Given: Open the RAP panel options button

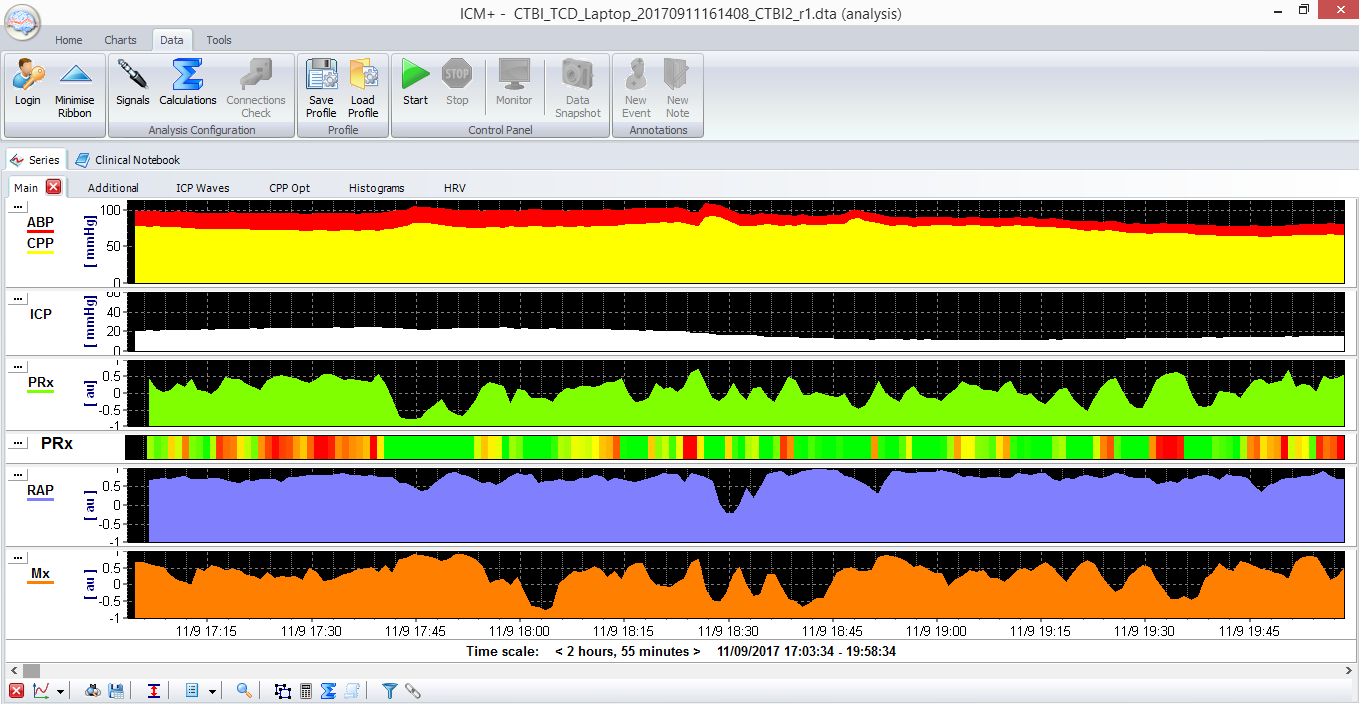Looking at the screenshot, I should tap(17, 475).
